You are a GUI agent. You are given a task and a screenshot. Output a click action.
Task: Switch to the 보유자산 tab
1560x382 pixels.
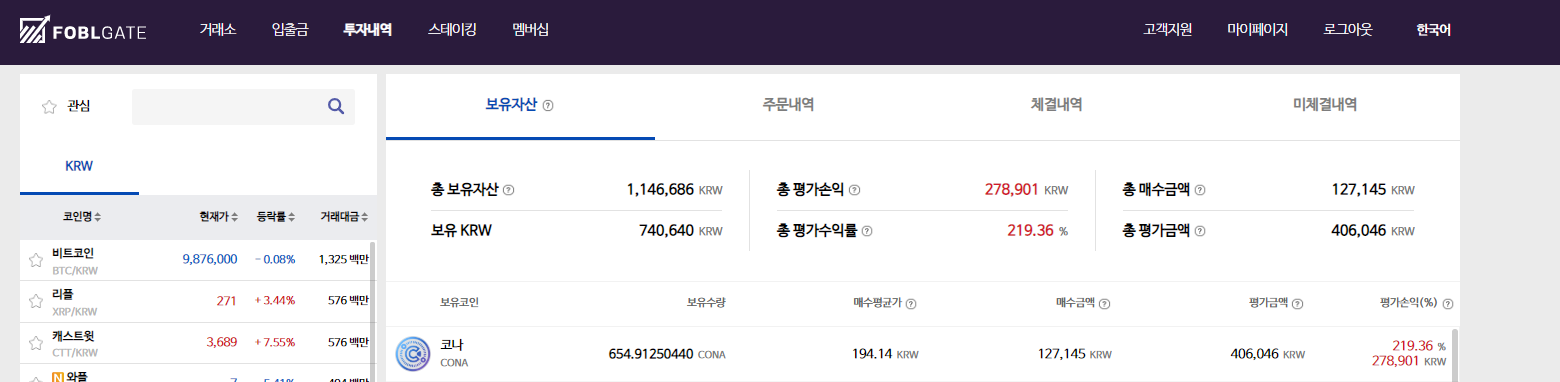(x=520, y=106)
